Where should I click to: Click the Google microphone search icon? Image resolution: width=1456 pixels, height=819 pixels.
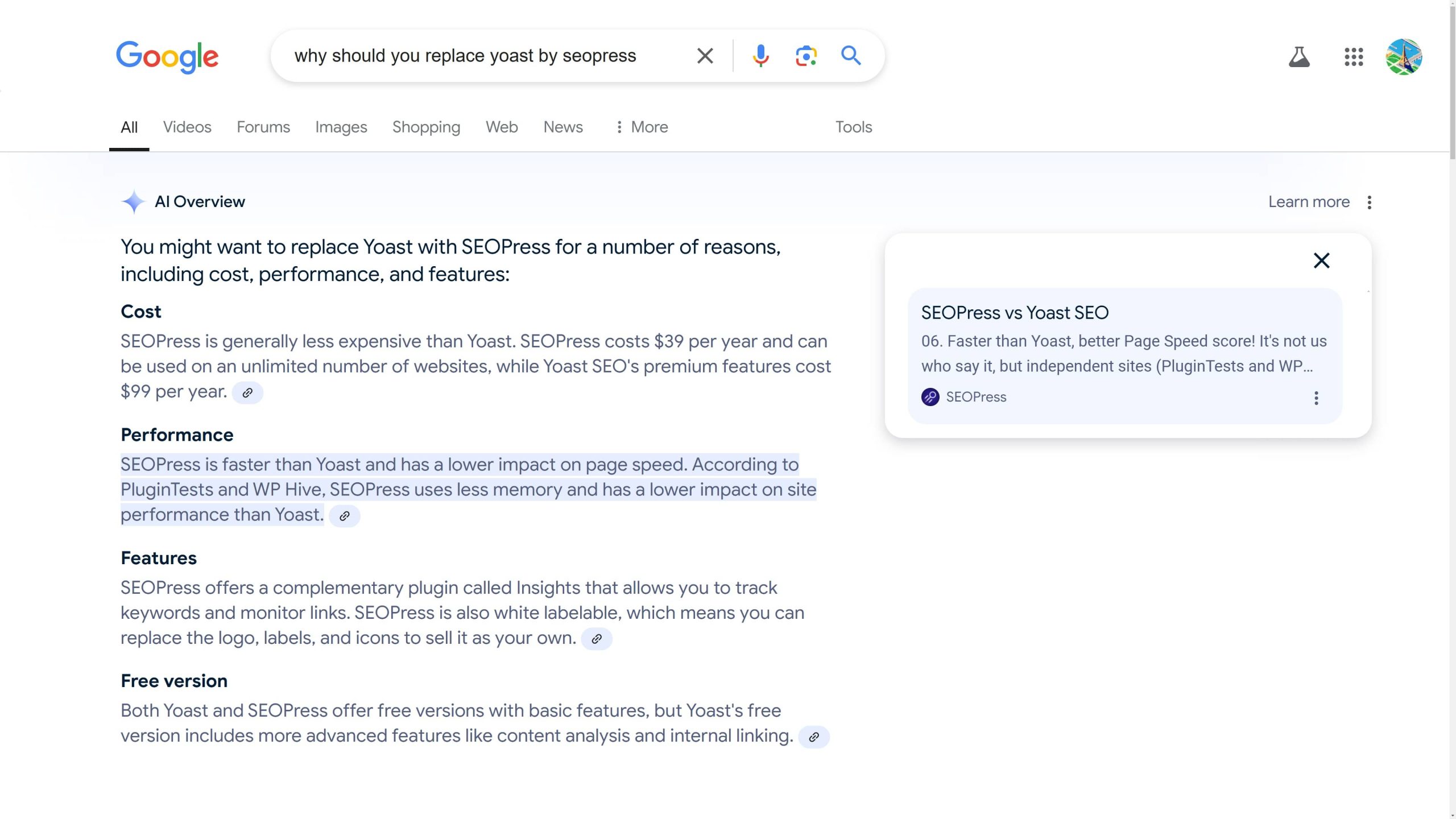click(x=761, y=55)
